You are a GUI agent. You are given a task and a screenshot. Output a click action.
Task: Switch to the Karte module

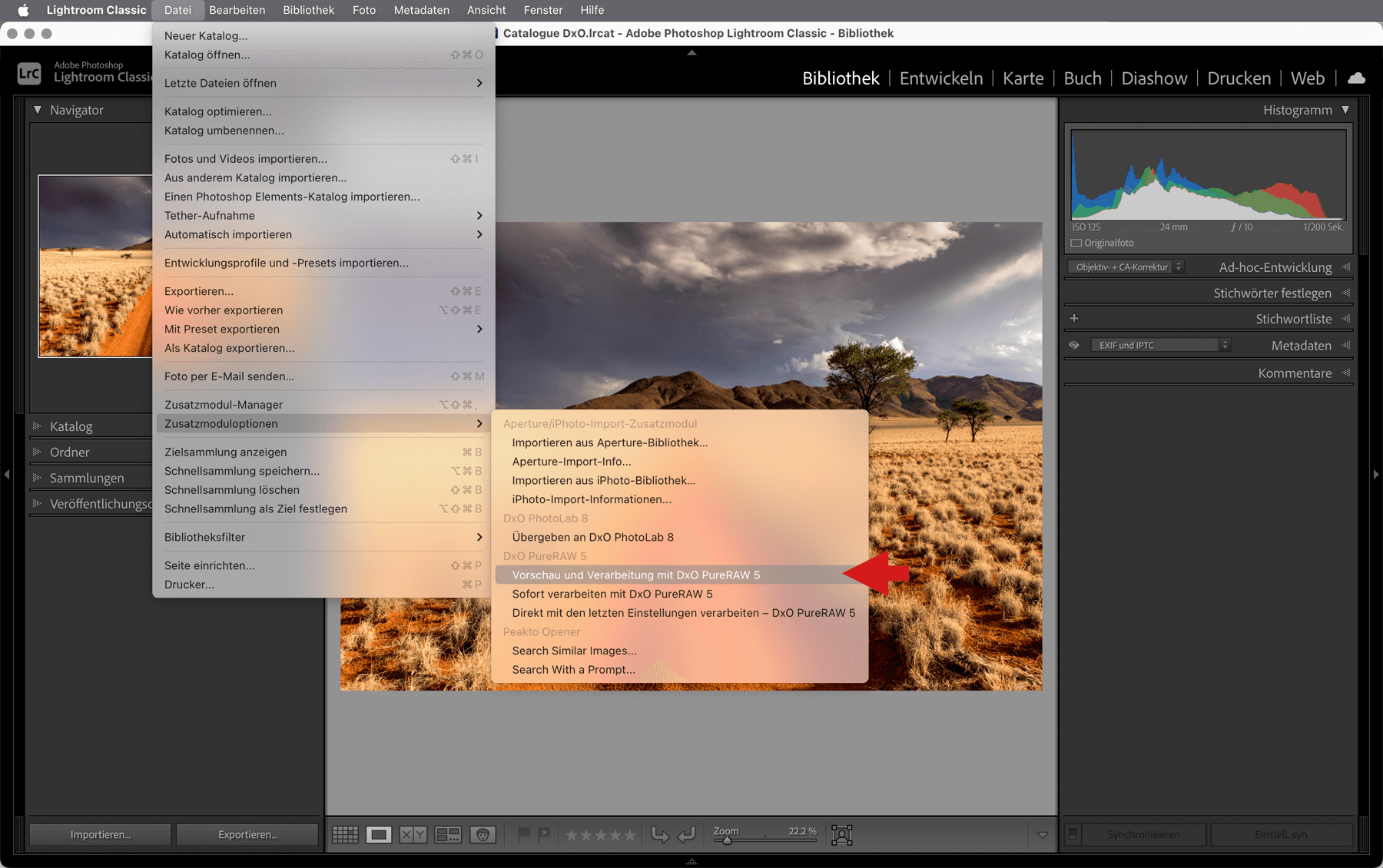tap(1023, 78)
